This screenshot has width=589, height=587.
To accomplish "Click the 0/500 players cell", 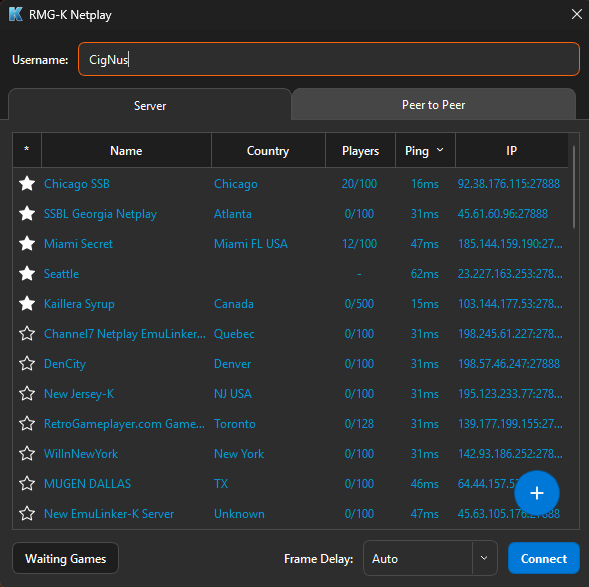I will click(x=359, y=303).
